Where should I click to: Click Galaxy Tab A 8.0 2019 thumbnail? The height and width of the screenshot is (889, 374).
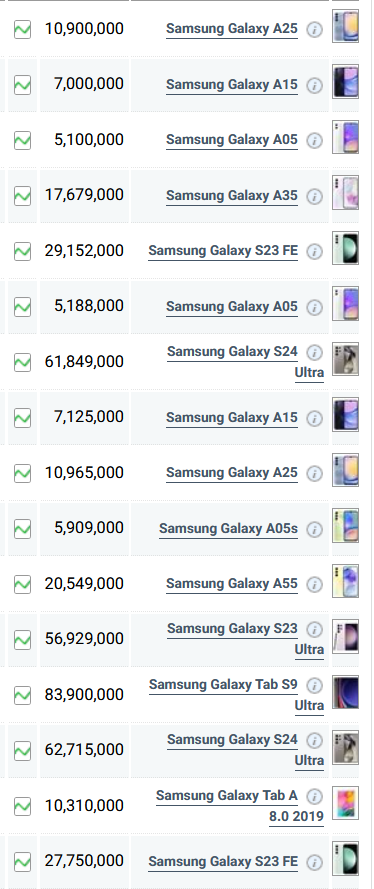(x=345, y=803)
